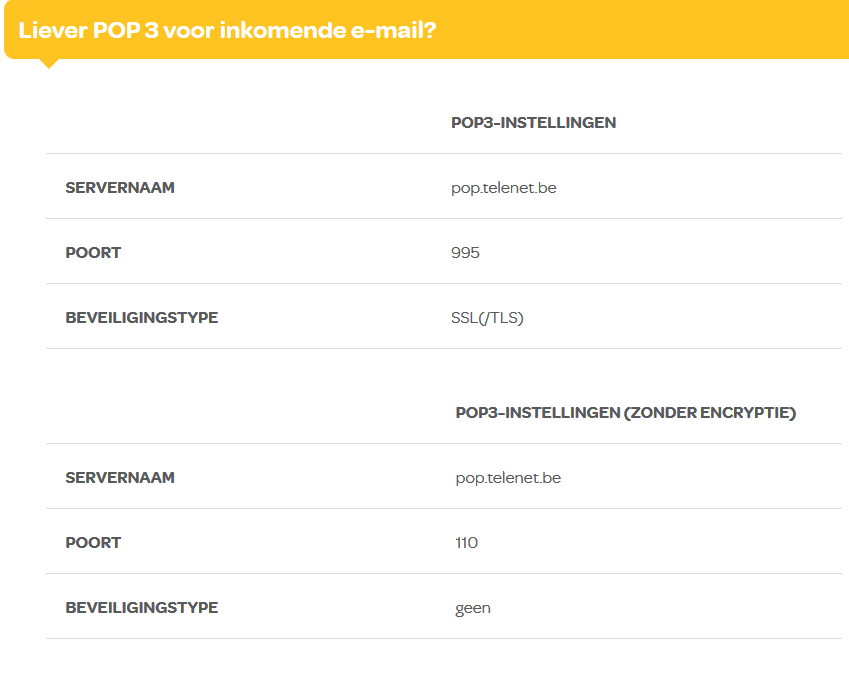
Task: Click BEVEILIGINGSTYPE label beside 'geen'
Action: point(141,608)
